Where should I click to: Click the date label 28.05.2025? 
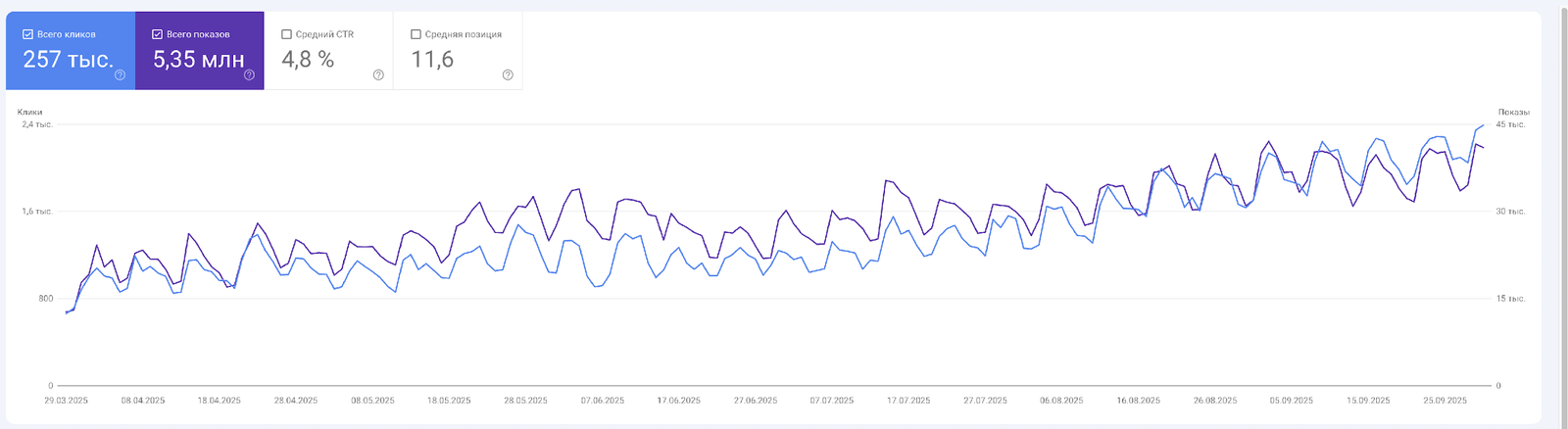526,401
